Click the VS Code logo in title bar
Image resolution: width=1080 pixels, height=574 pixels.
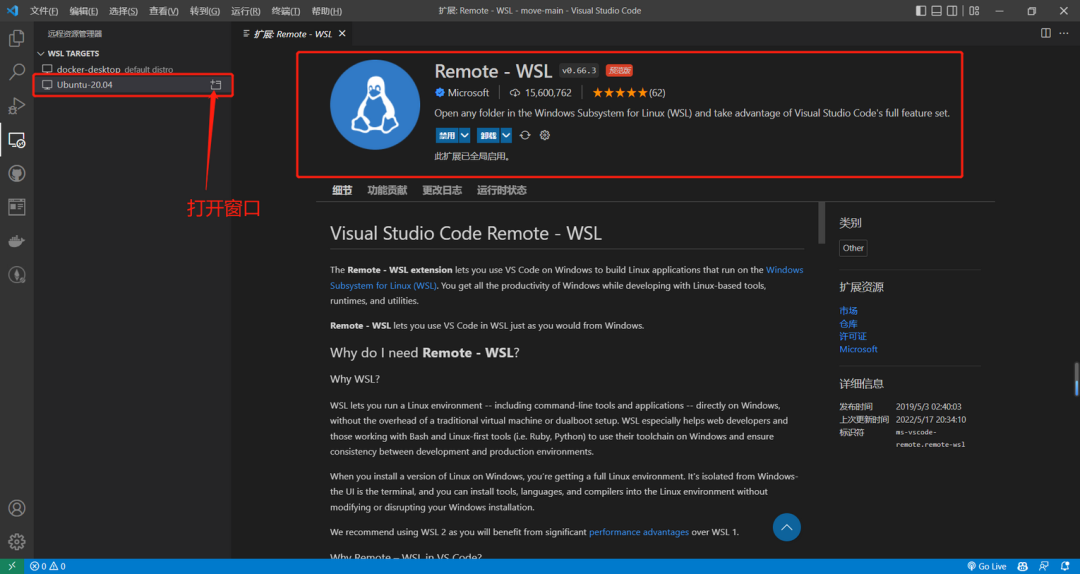(x=12, y=10)
